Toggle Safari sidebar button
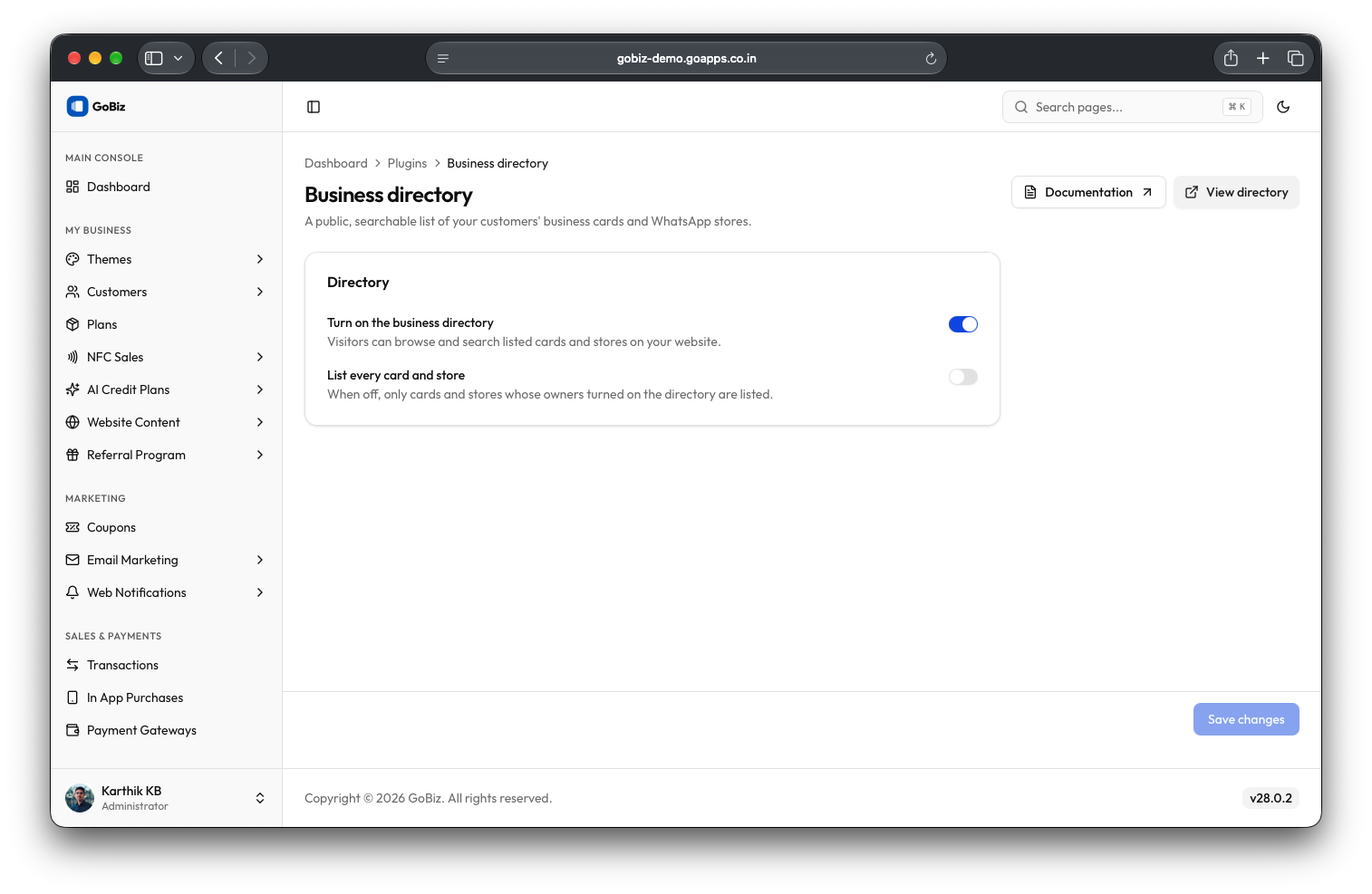 [x=154, y=58]
